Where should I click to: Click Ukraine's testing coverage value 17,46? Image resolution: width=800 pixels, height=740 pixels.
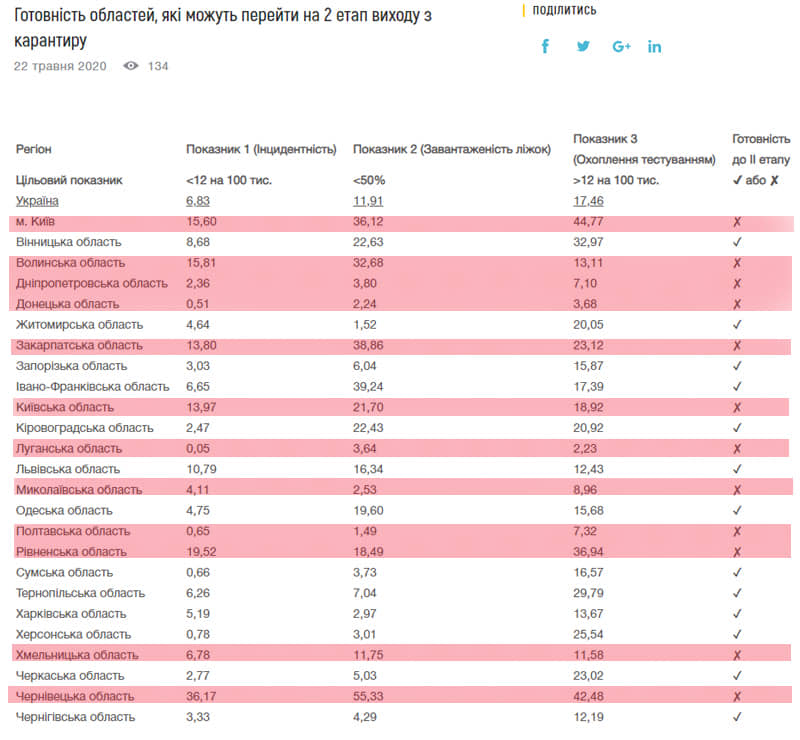[x=588, y=201]
